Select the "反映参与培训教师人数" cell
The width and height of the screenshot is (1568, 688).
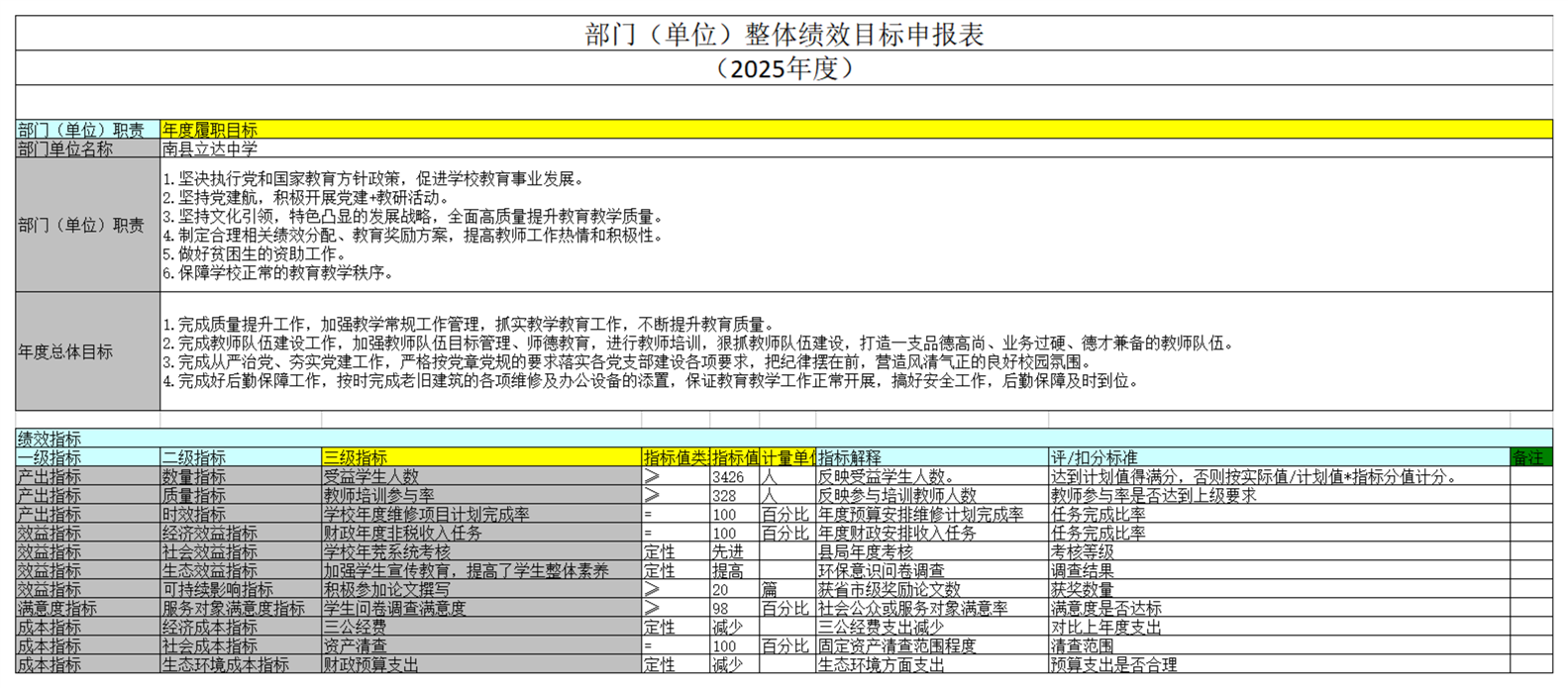(x=932, y=495)
